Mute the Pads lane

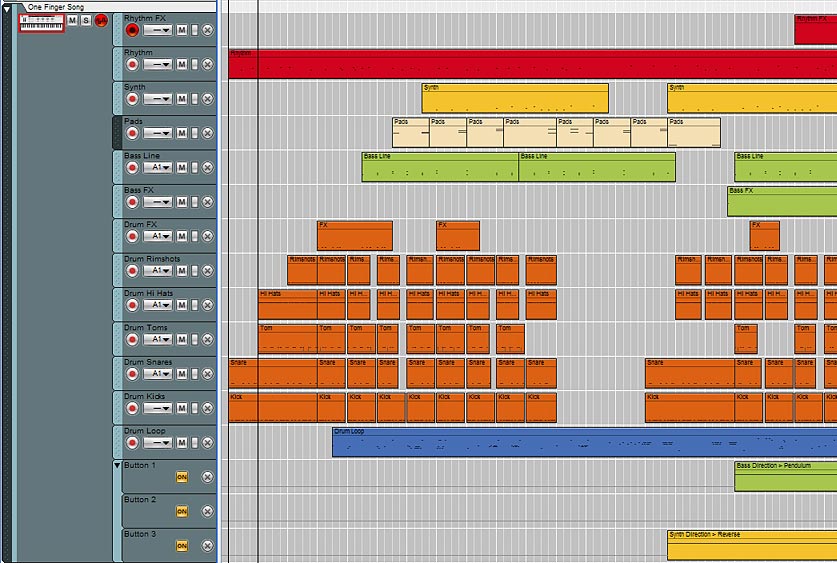point(182,133)
